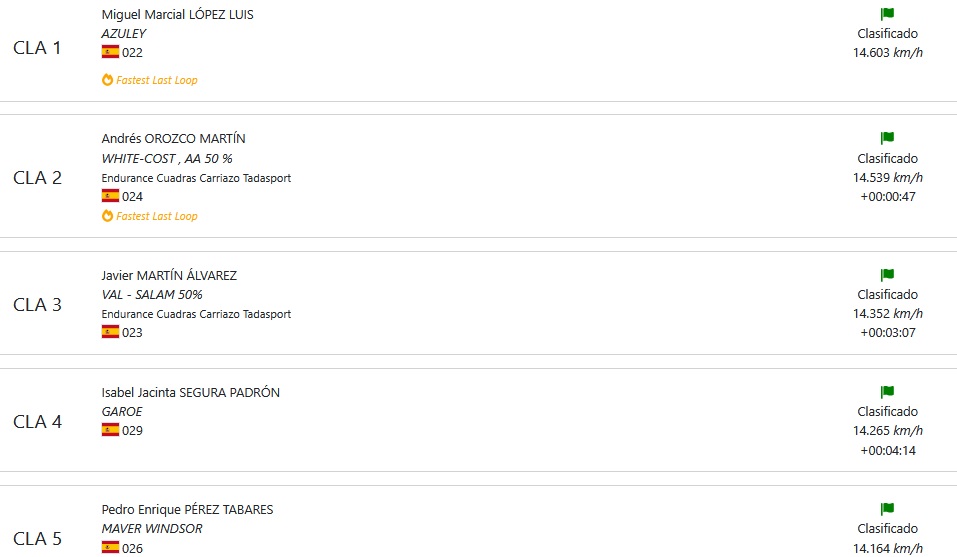Select horse name VAL - SALAM 50%
This screenshot has width=957, height=557.
pyautogui.click(x=152, y=295)
